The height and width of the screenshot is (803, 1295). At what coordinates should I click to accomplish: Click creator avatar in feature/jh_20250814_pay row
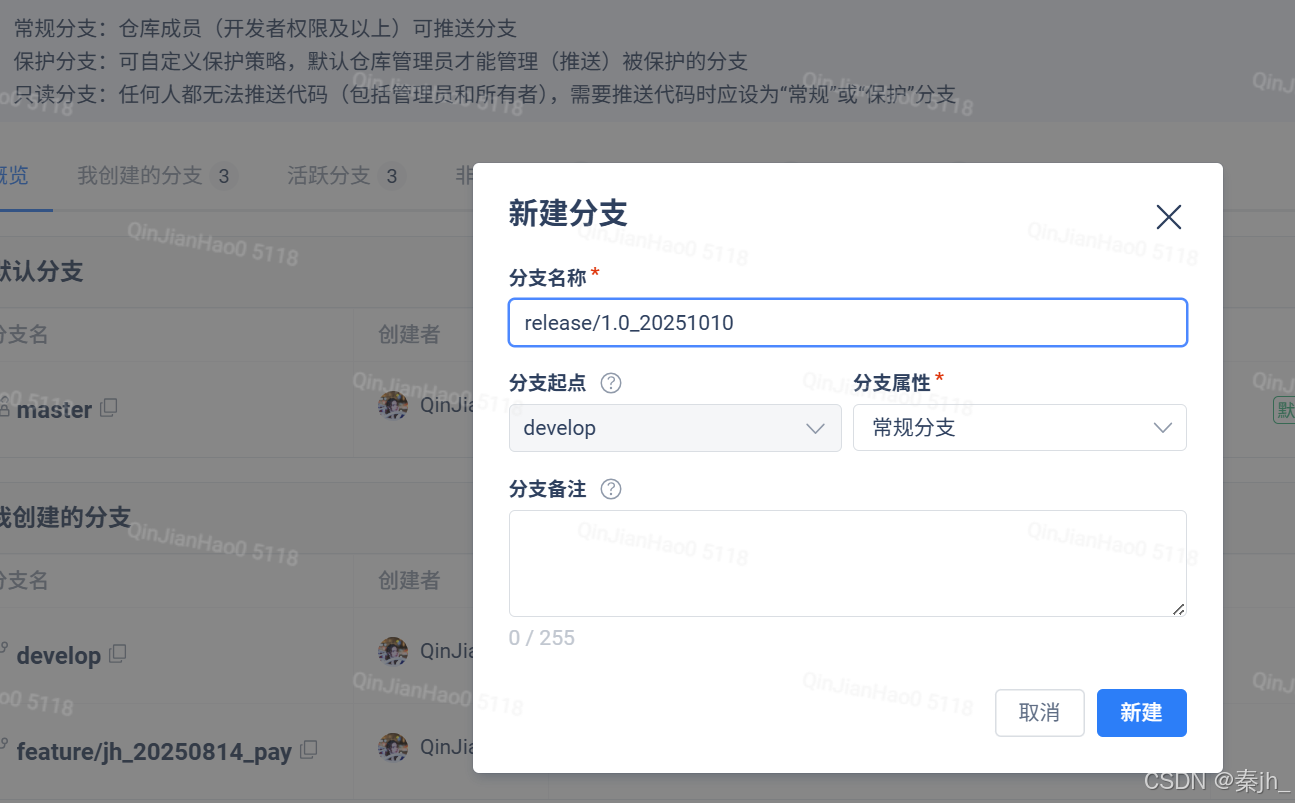(x=393, y=747)
